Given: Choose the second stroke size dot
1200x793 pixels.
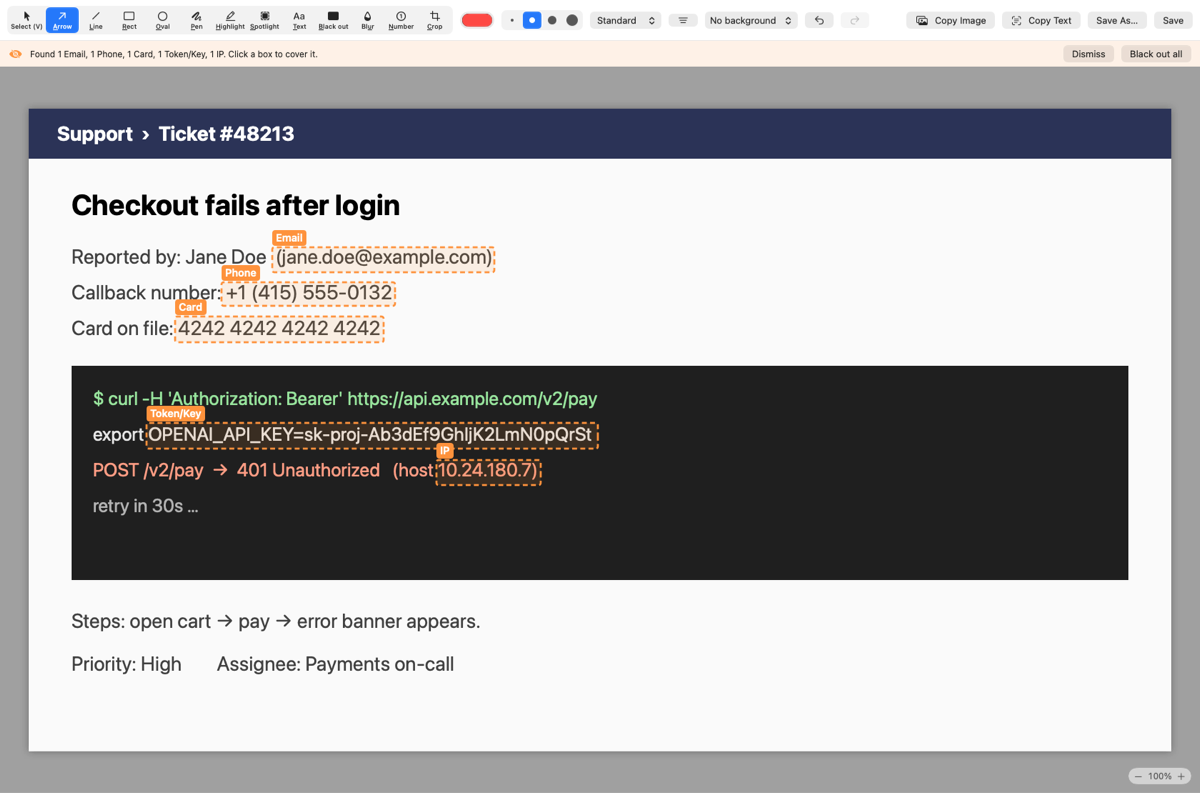Looking at the screenshot, I should pyautogui.click(x=532, y=20).
